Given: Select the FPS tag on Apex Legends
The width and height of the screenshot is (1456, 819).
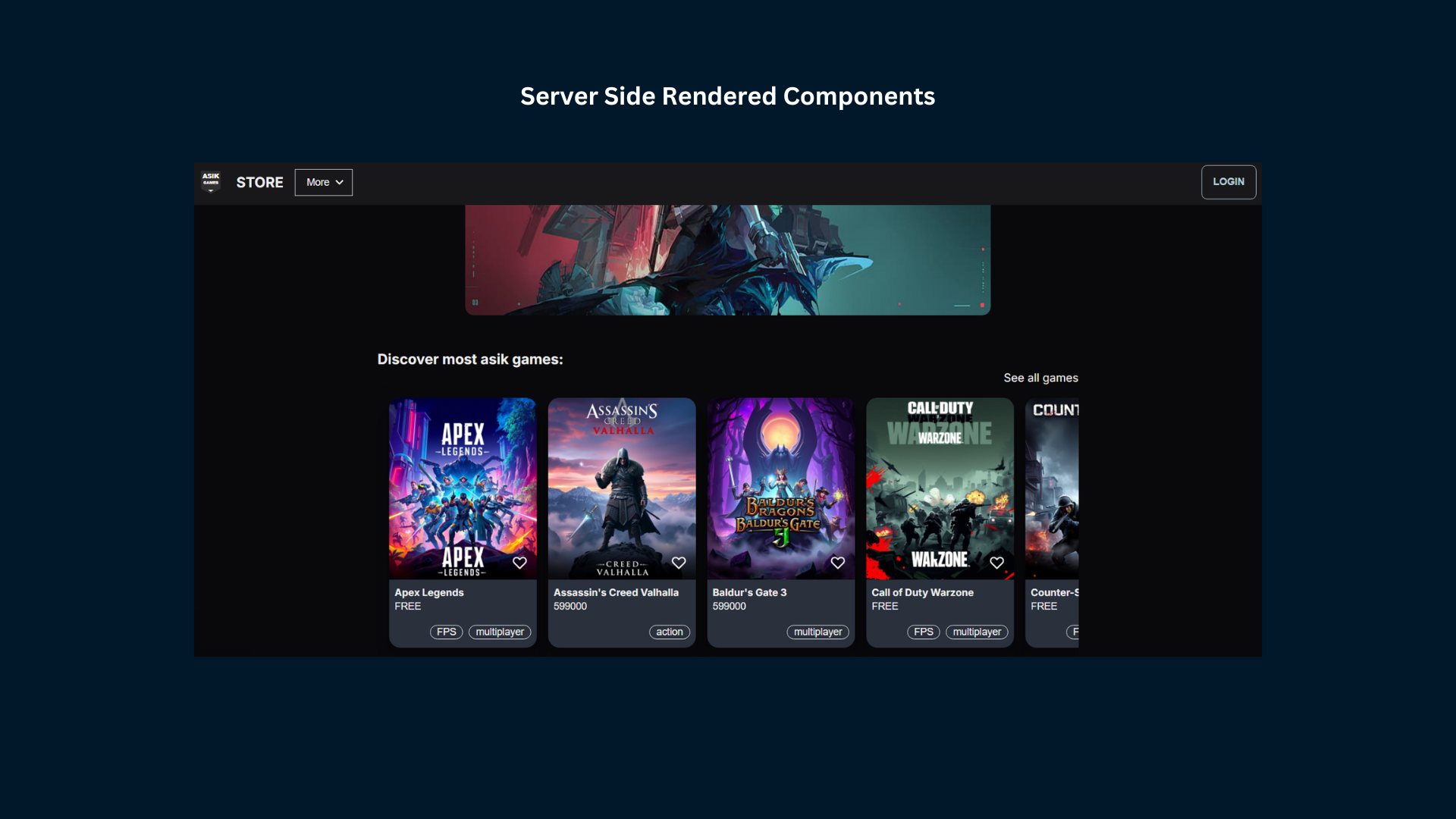Looking at the screenshot, I should click(445, 631).
